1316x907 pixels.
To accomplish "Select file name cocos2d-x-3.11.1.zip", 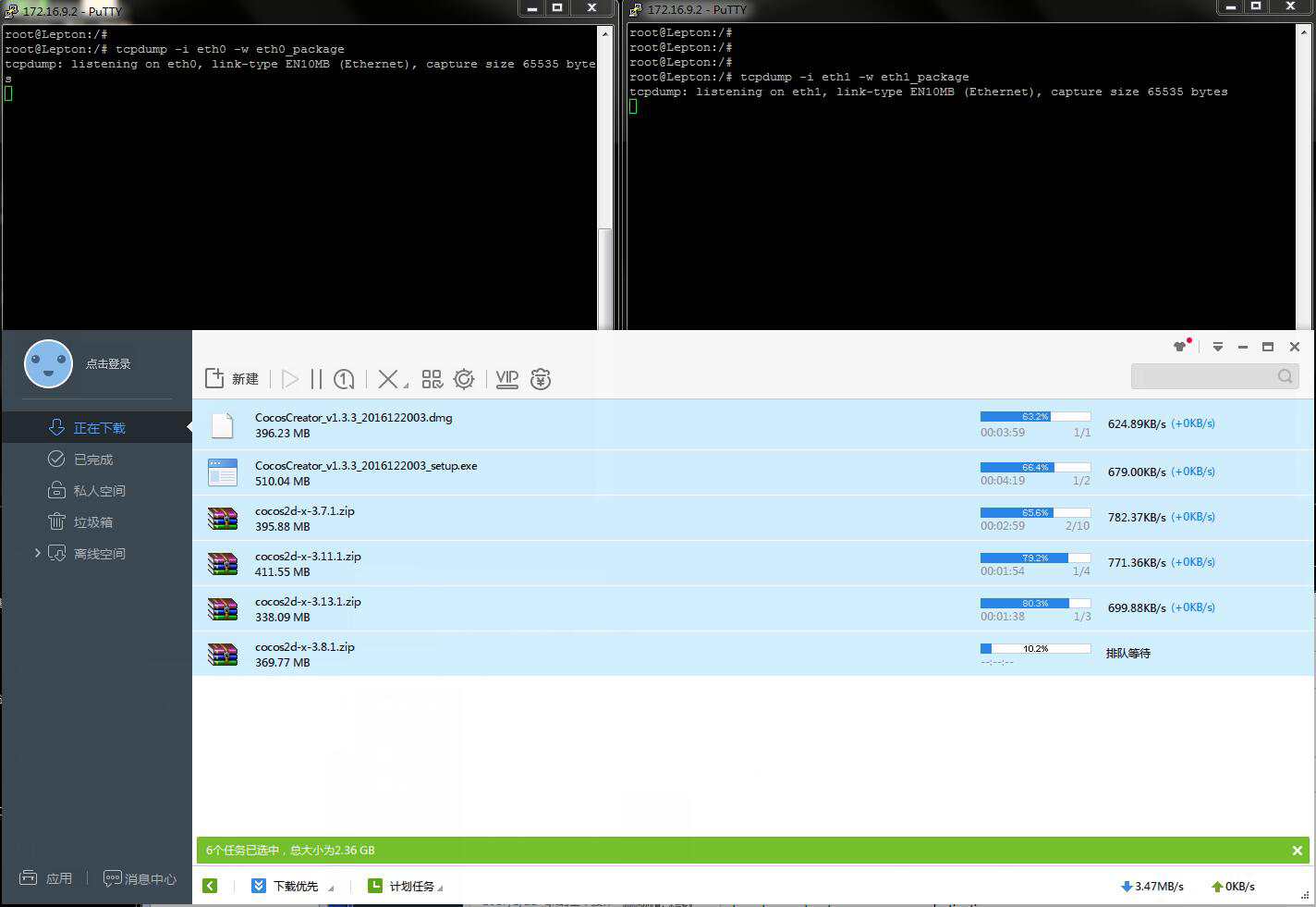I will pos(308,557).
